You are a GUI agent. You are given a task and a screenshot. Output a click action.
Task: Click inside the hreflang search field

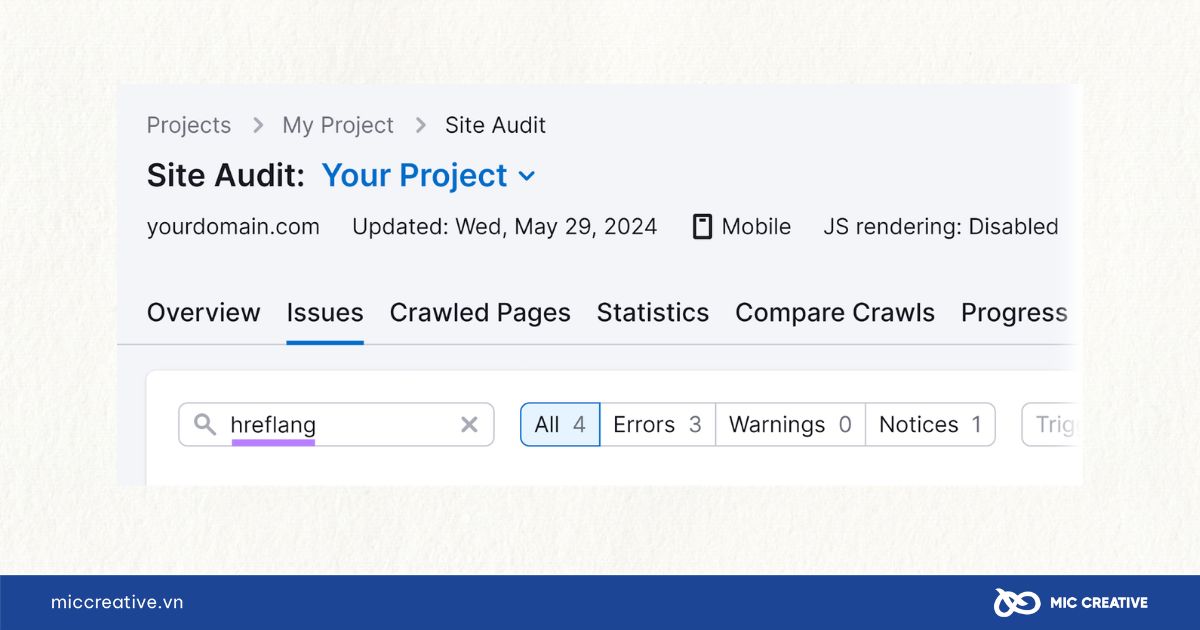[x=336, y=425]
